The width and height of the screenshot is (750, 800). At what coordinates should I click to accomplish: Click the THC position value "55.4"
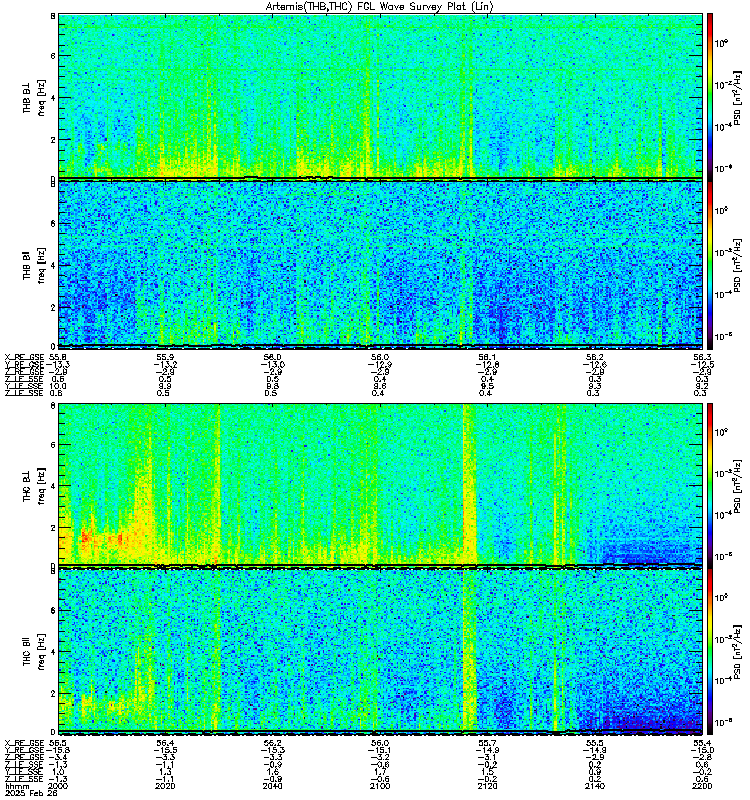point(703,743)
